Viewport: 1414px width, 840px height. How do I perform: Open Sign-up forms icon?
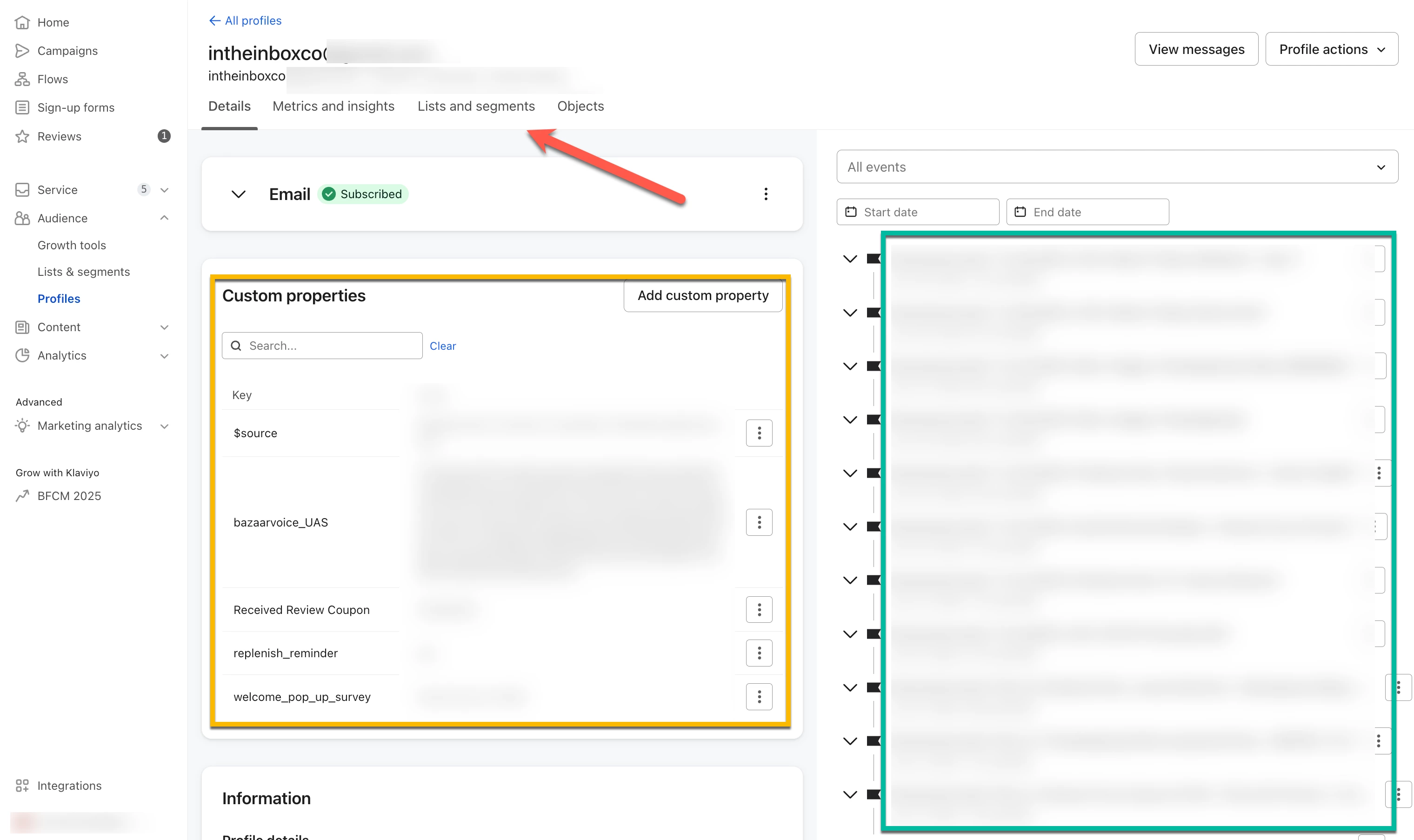(22, 107)
